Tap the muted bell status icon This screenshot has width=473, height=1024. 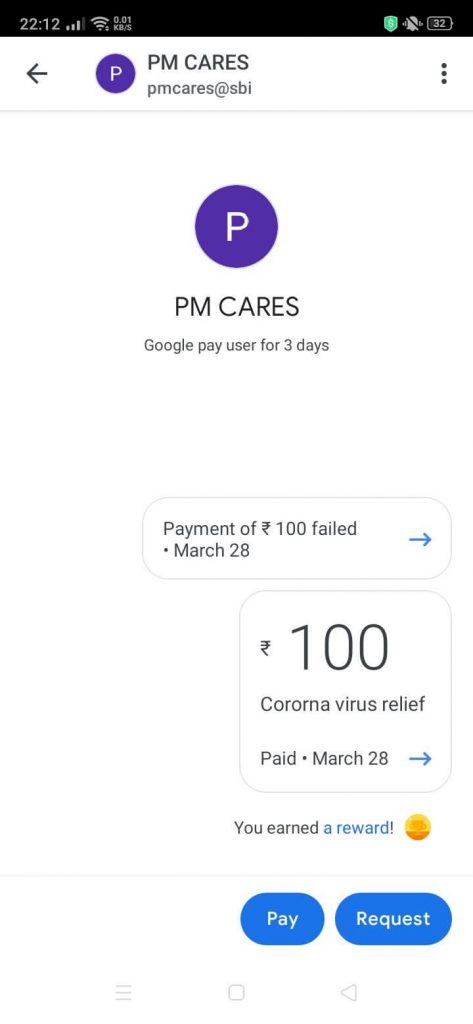tap(414, 24)
